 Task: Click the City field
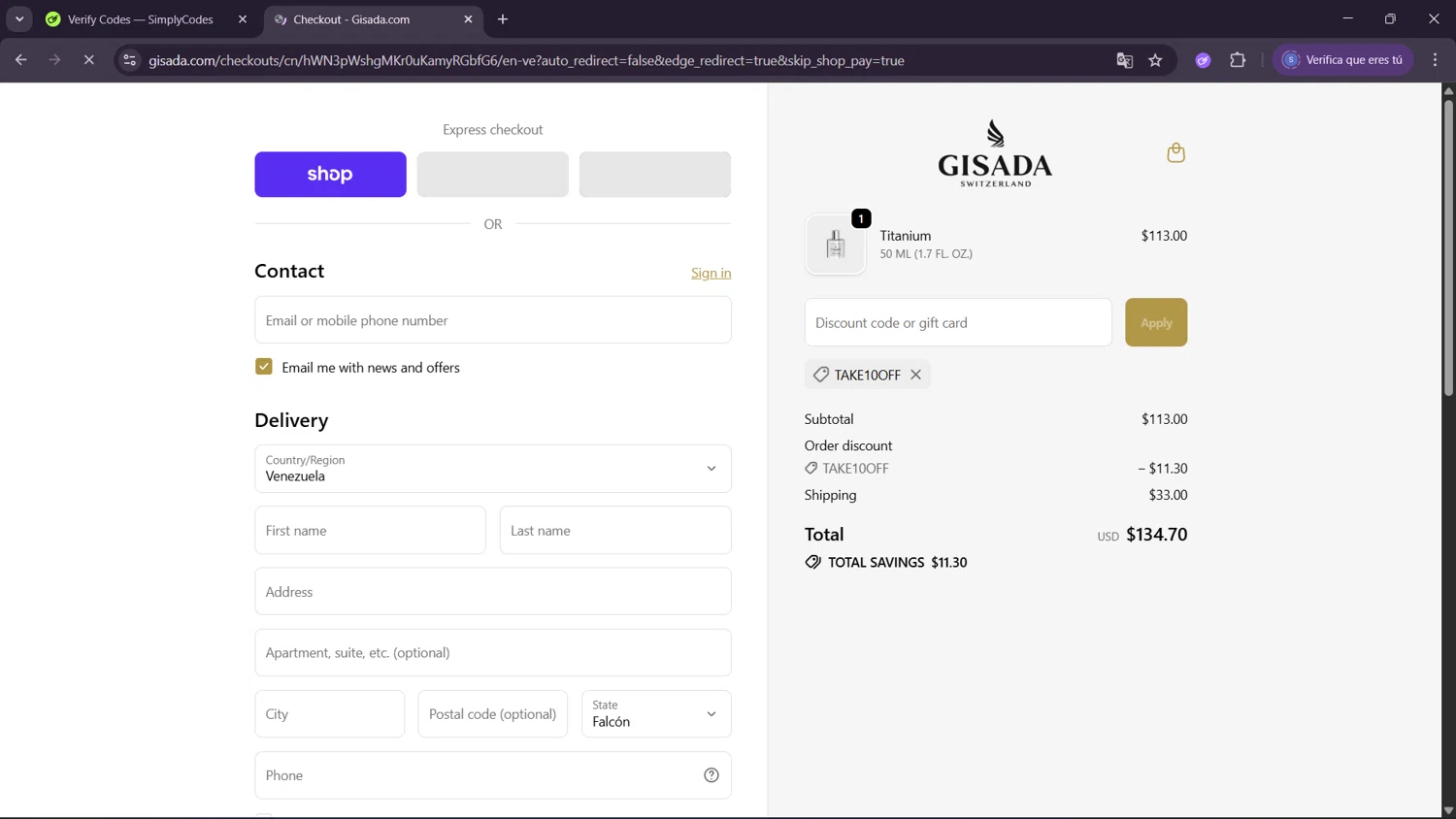pos(330,714)
